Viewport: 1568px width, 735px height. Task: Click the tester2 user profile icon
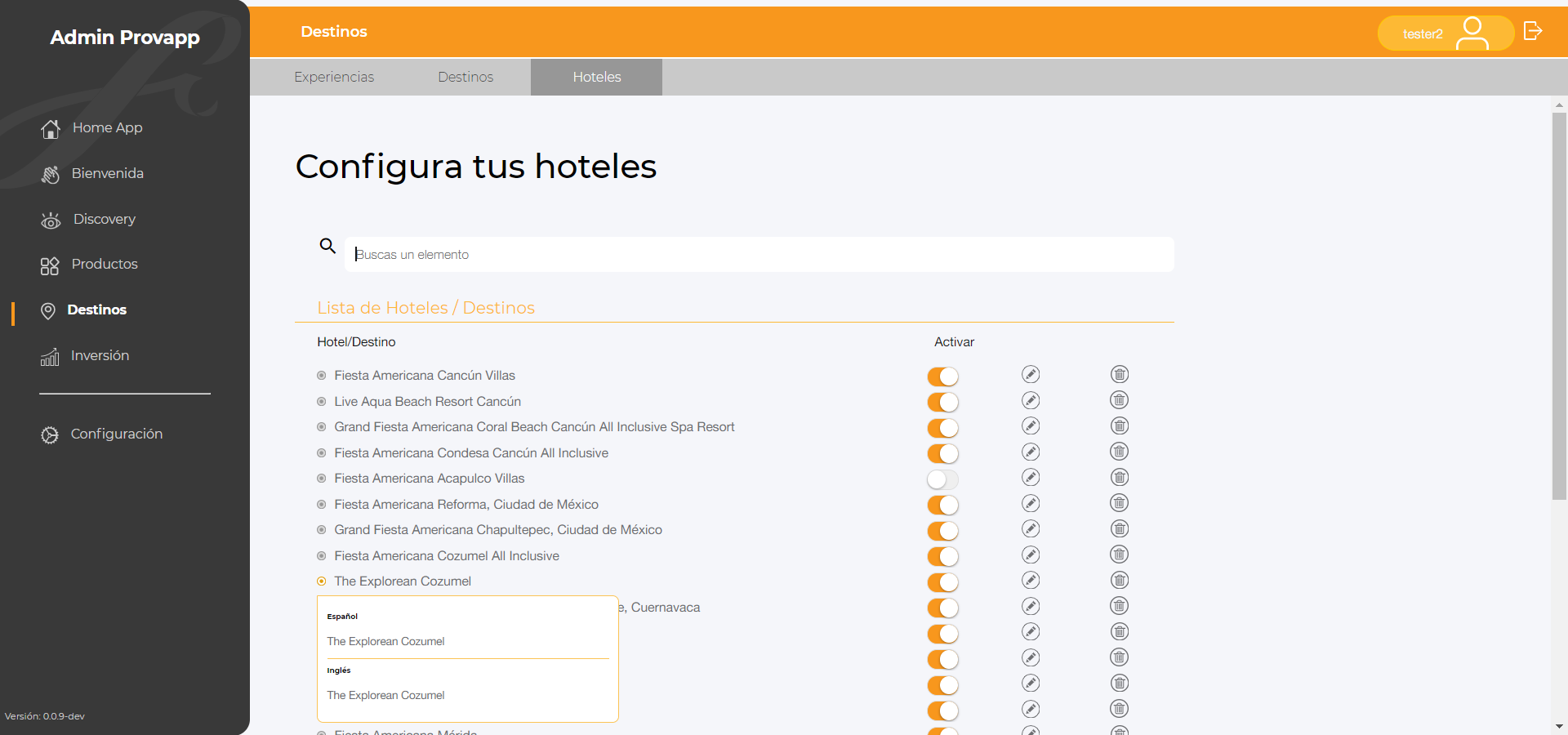1472,33
